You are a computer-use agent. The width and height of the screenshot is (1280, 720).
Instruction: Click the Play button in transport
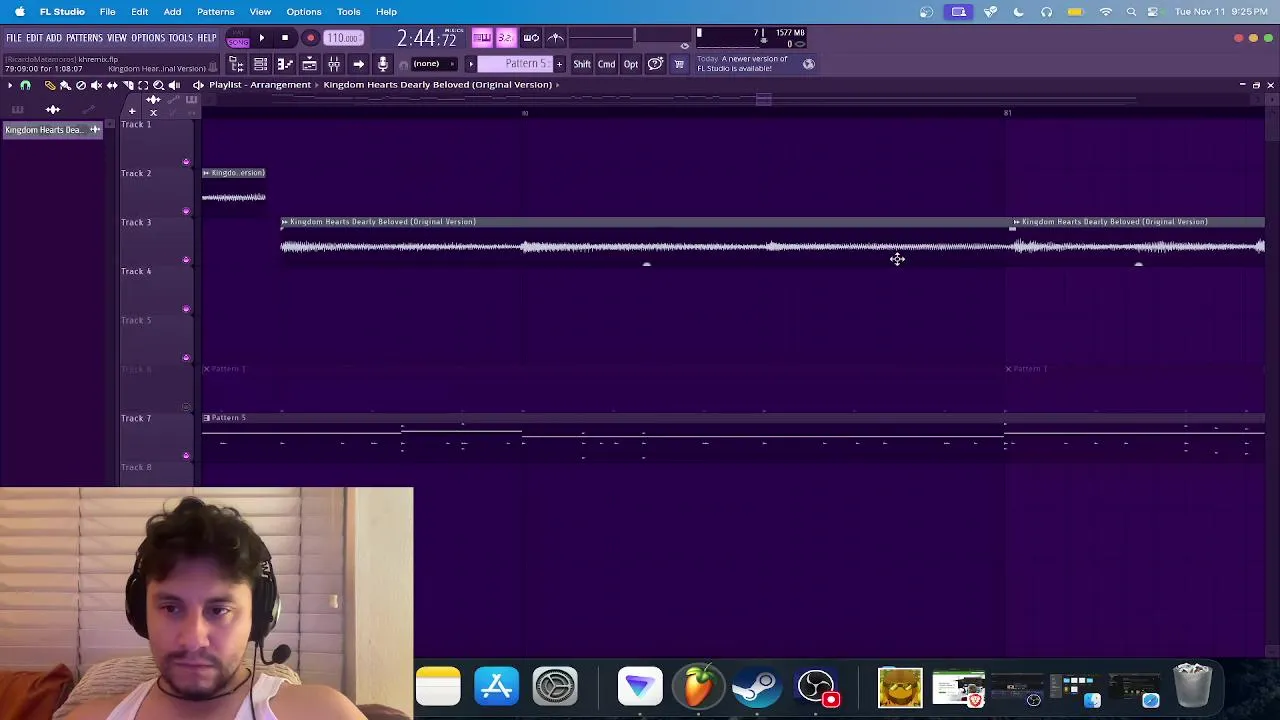(262, 38)
